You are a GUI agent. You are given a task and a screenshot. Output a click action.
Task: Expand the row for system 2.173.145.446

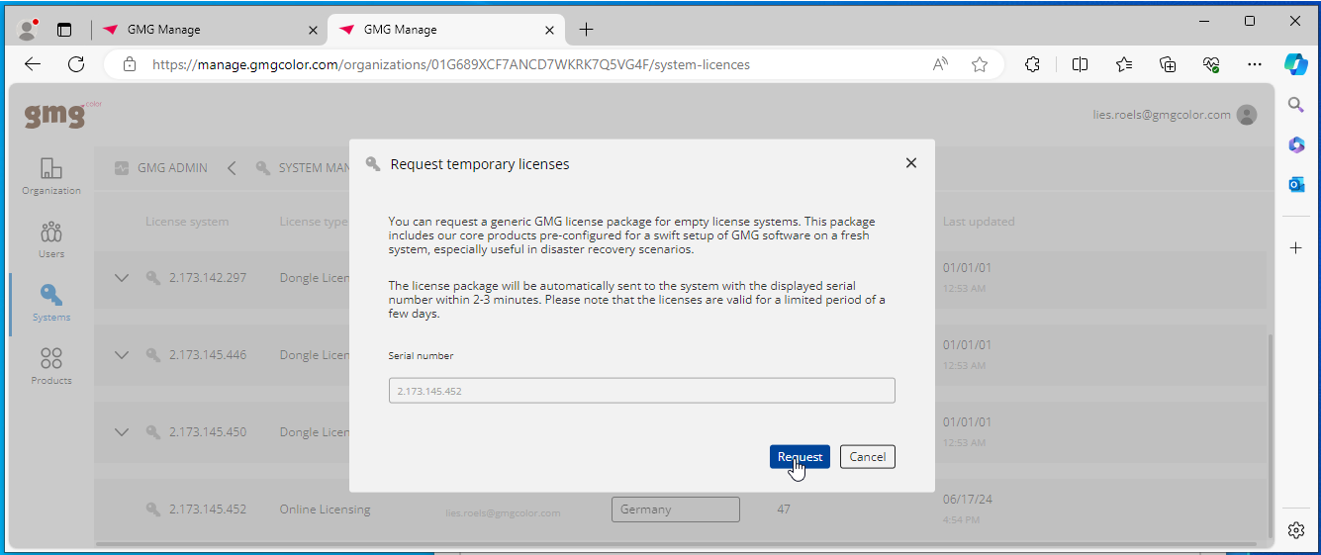coord(121,355)
